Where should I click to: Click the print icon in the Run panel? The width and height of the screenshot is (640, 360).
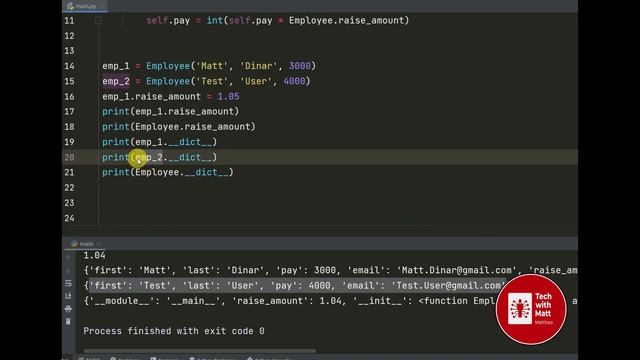68,309
